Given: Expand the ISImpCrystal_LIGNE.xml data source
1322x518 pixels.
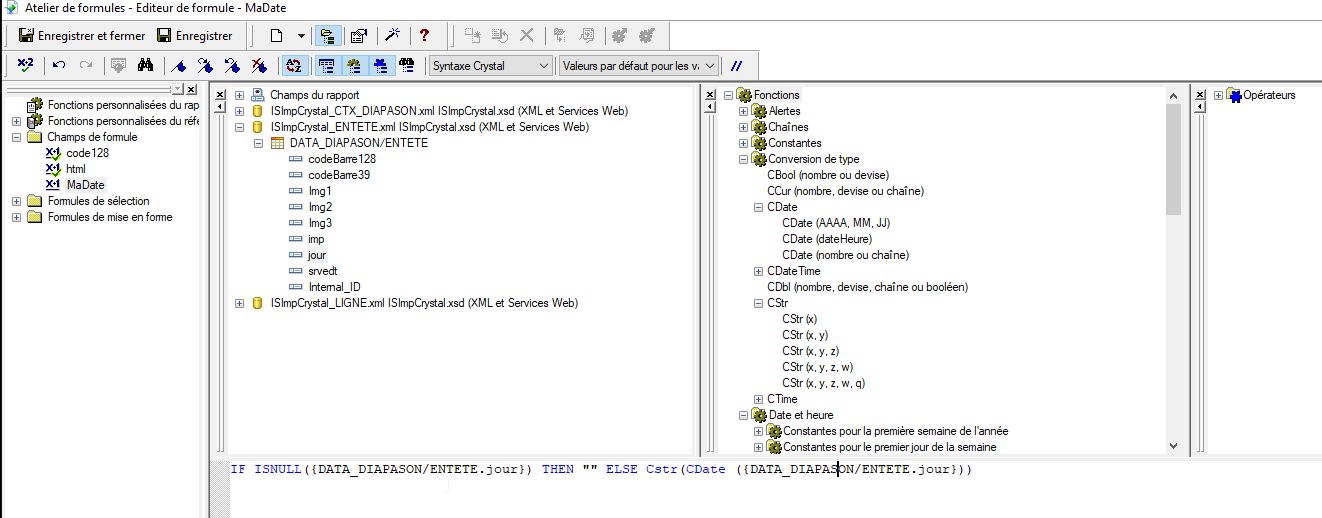Looking at the screenshot, I should point(240,303).
